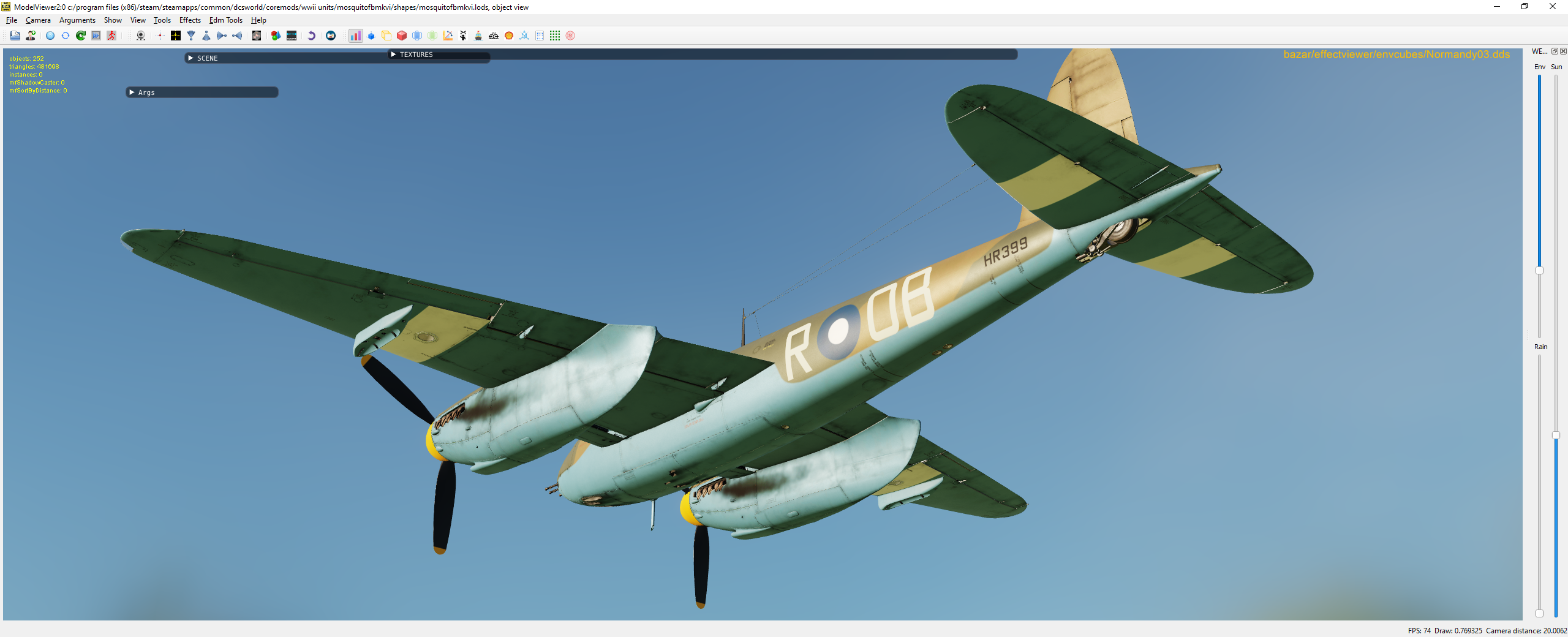Open the Show menu

point(113,20)
